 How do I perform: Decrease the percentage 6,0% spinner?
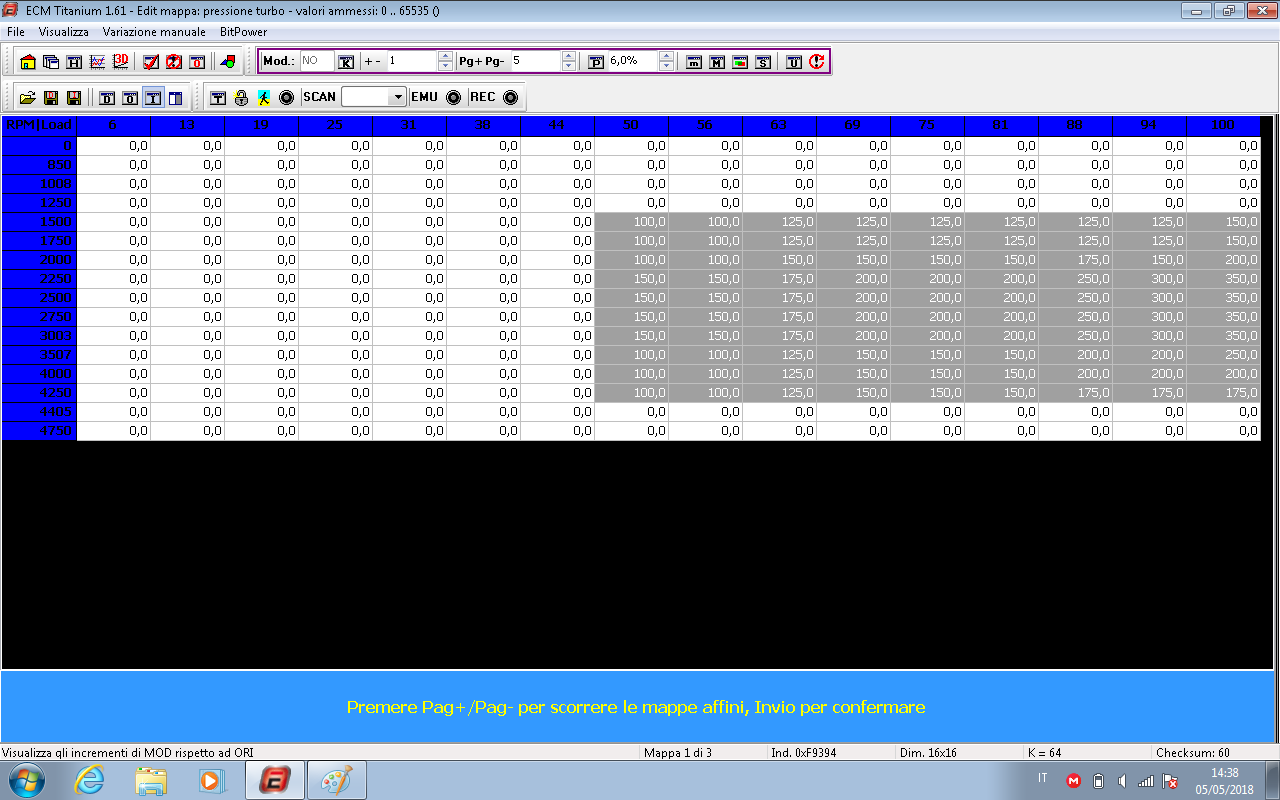(666, 67)
